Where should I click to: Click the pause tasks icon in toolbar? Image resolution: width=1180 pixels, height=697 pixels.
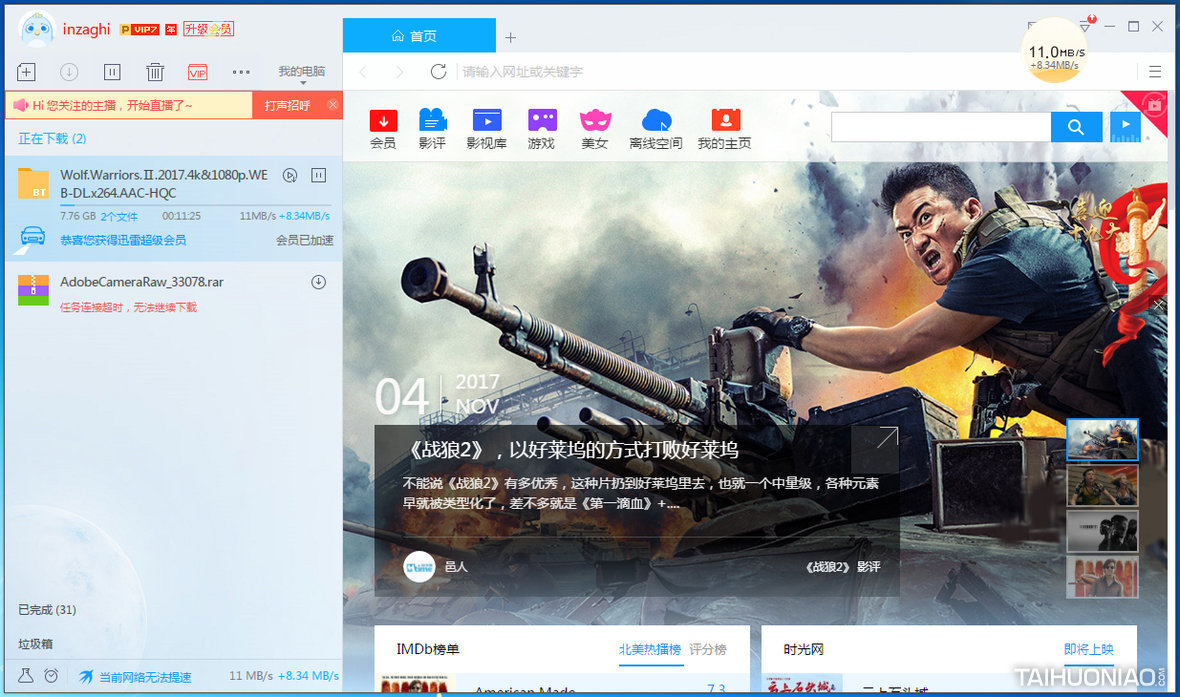[x=112, y=72]
